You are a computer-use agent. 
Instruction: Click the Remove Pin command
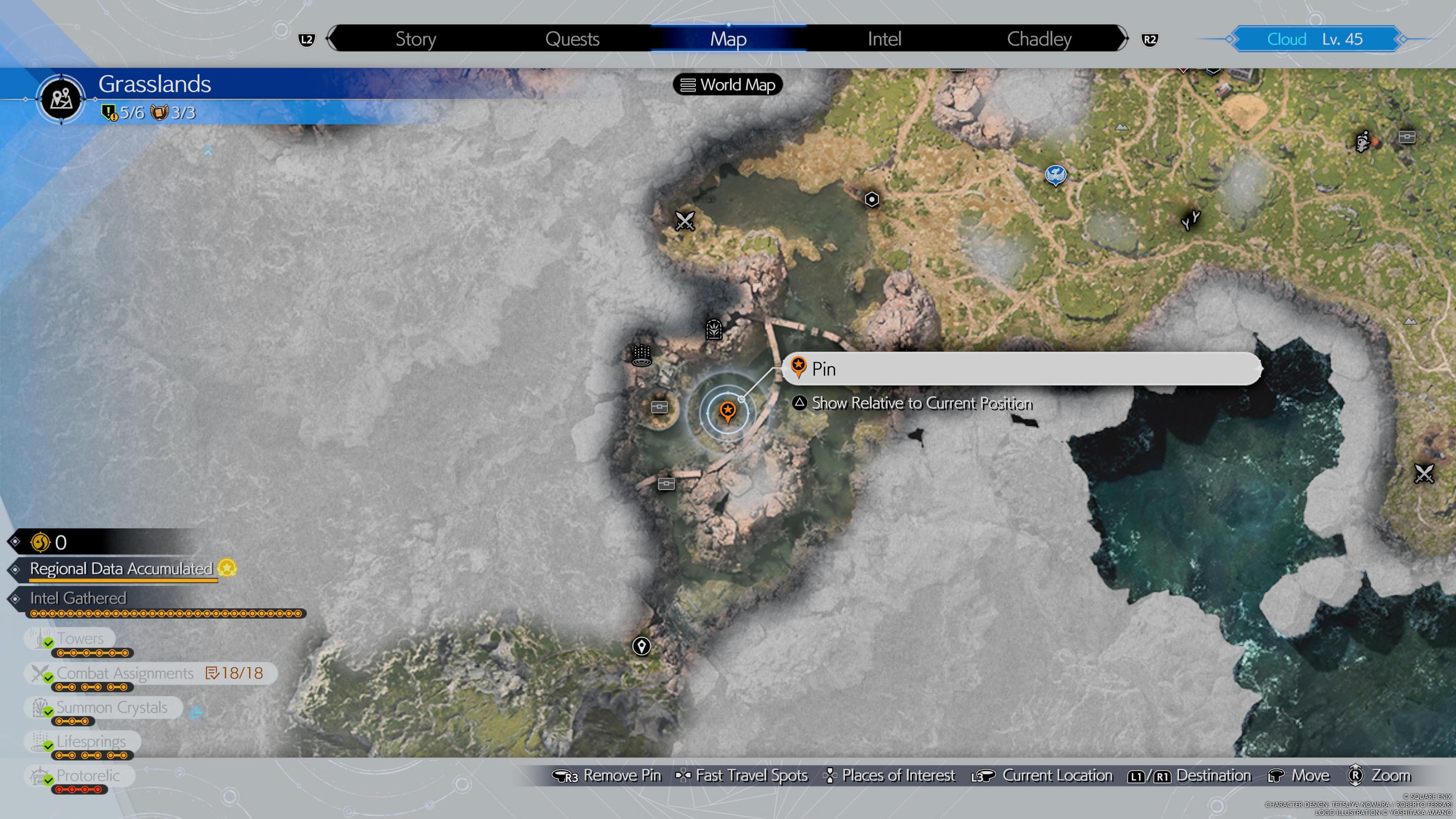point(607,775)
